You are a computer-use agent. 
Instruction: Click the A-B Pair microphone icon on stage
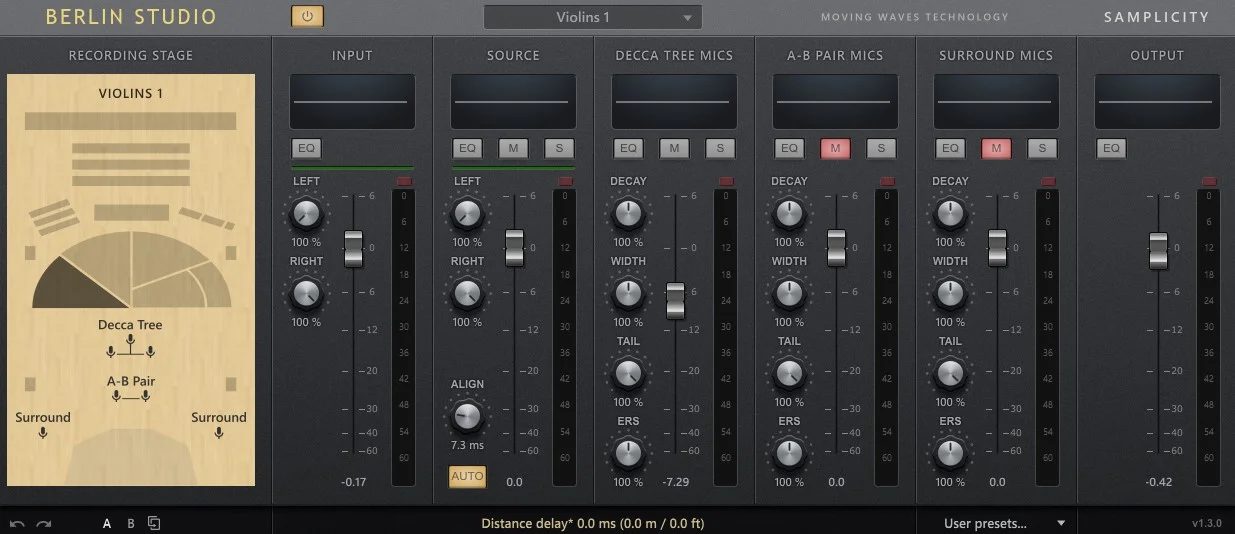[x=130, y=396]
